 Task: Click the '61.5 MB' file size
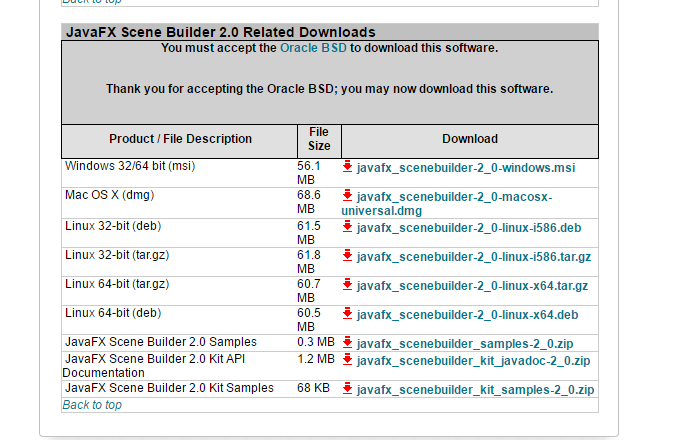pos(309,233)
